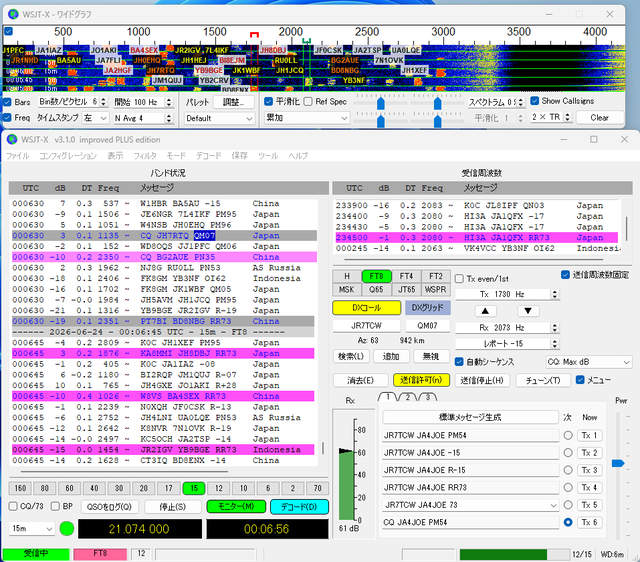Open the Default palette dropdown
The image size is (640, 562).
coord(219,118)
